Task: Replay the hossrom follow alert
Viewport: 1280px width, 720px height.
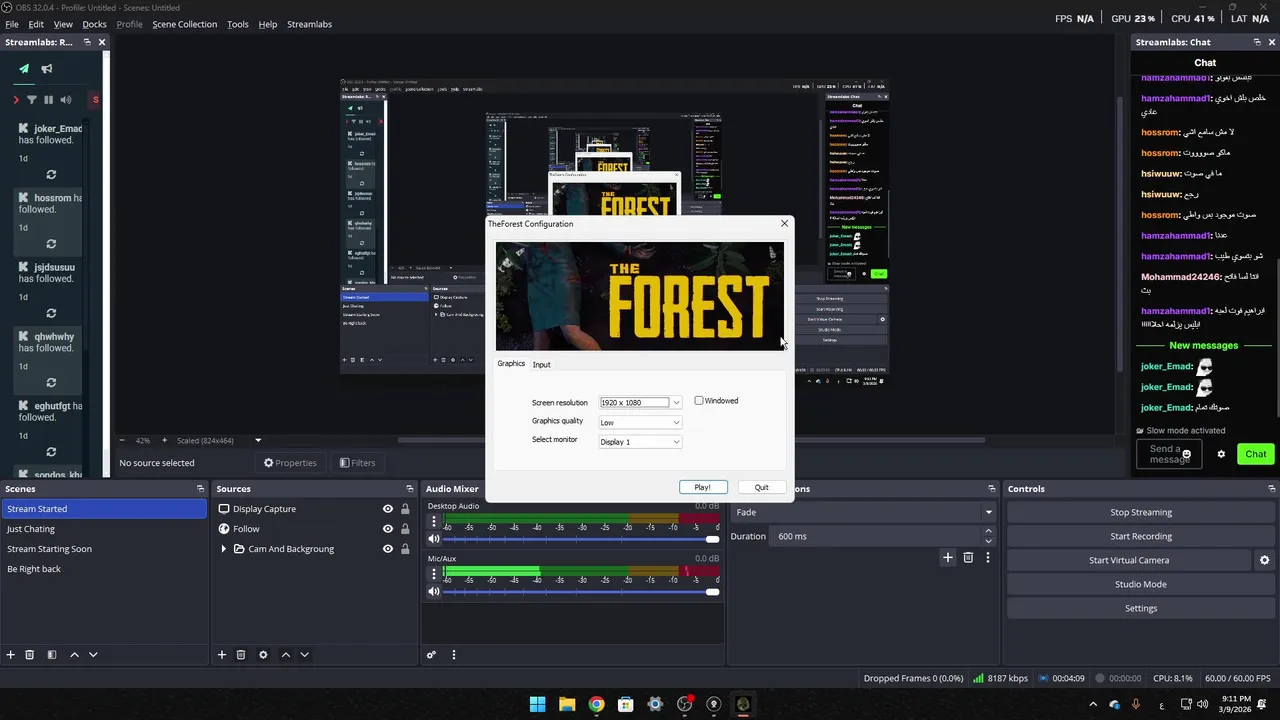Action: click(51, 243)
